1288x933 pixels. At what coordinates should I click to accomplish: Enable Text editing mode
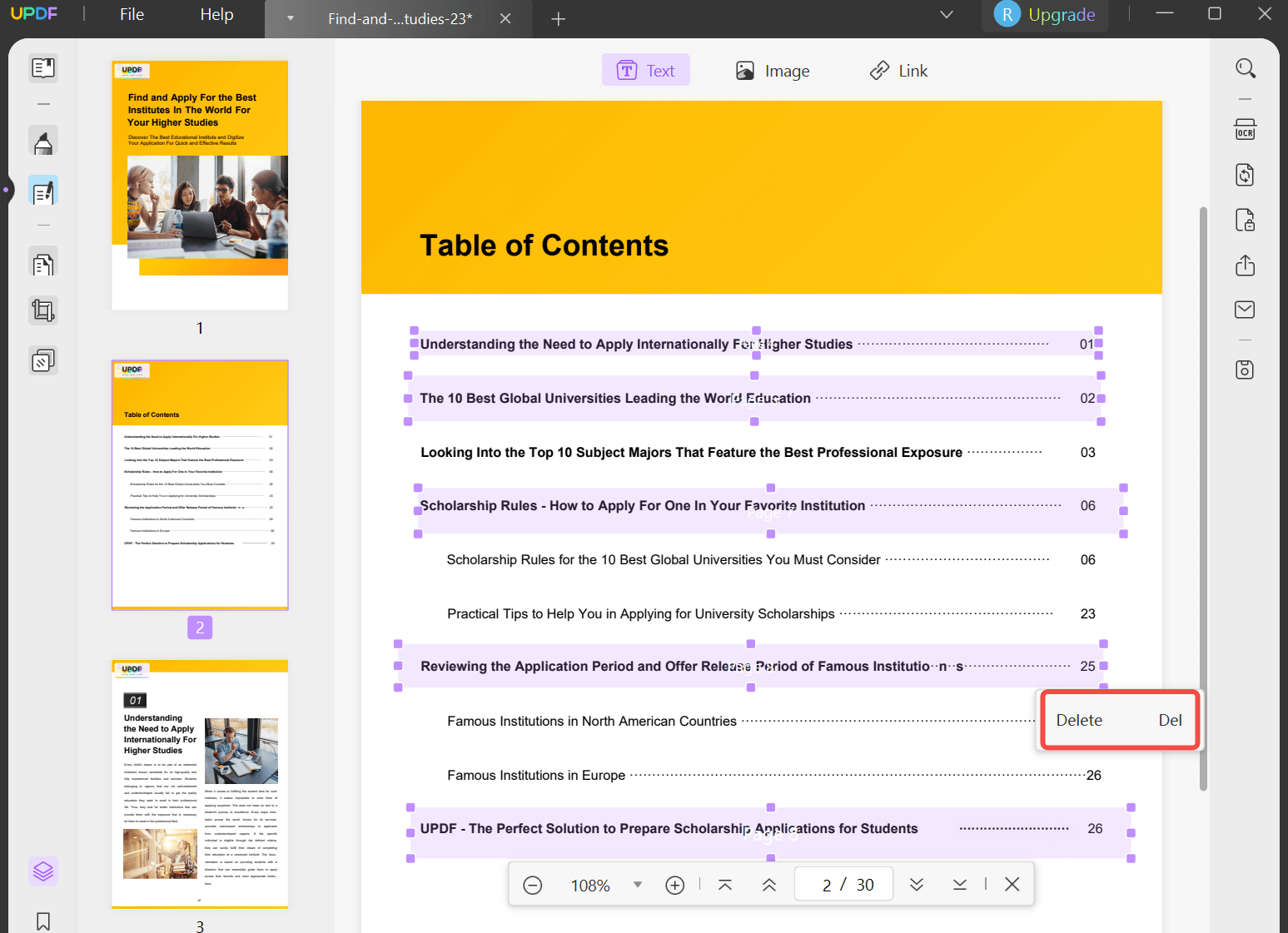[x=646, y=69]
